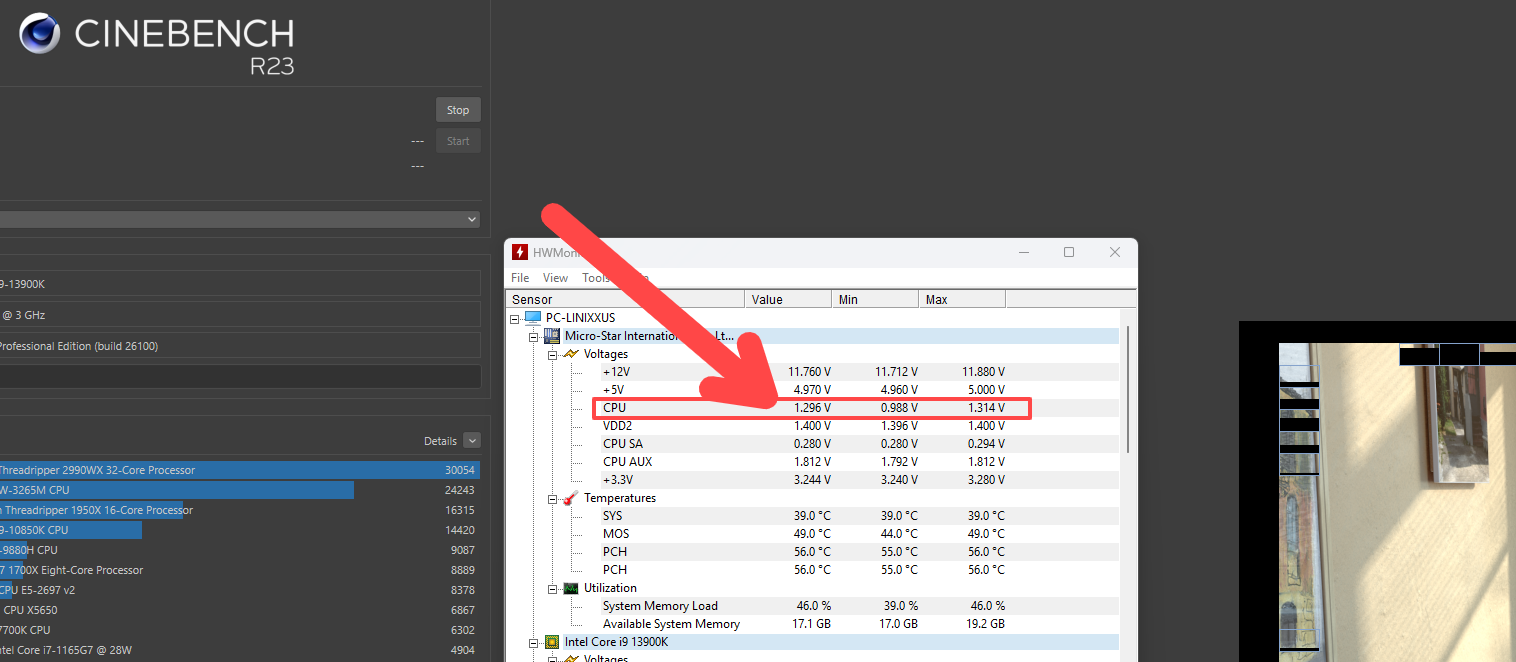The image size is (1516, 662).
Task: Close the HWMonitor window
Action: tap(1115, 252)
